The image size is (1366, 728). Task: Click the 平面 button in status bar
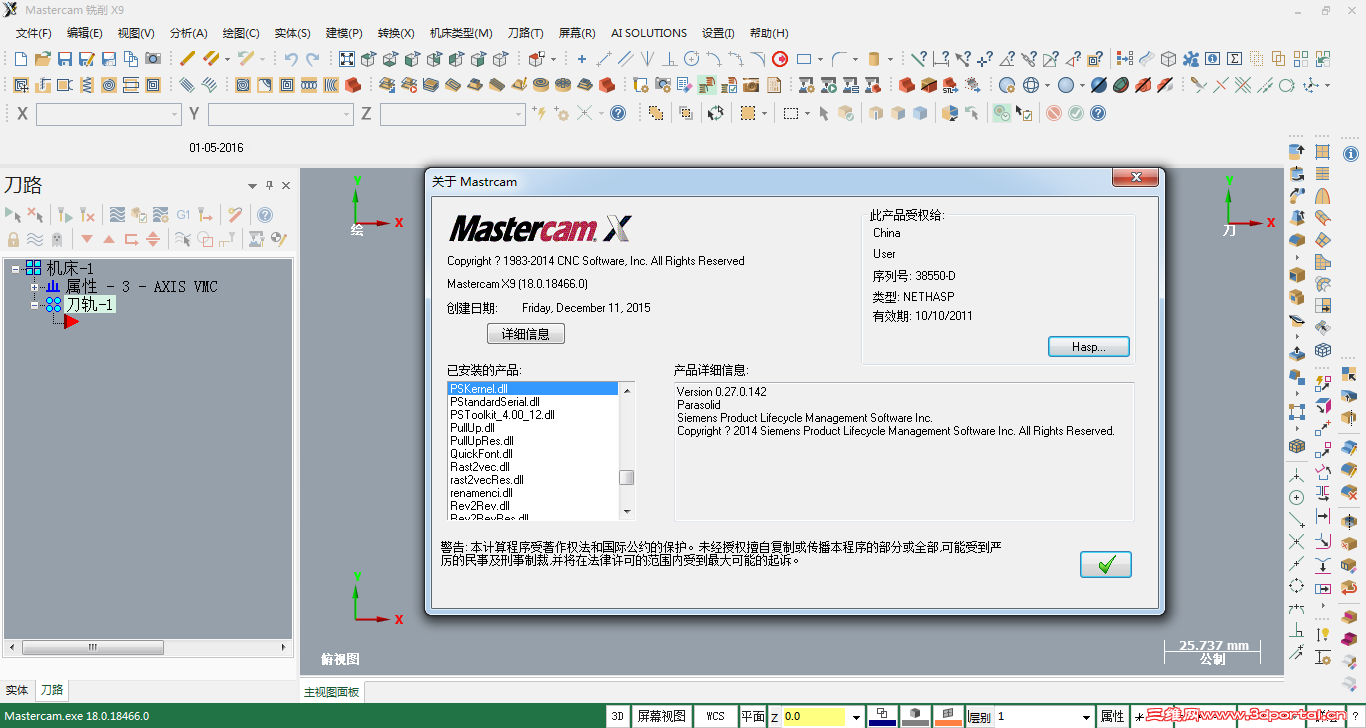(x=752, y=716)
